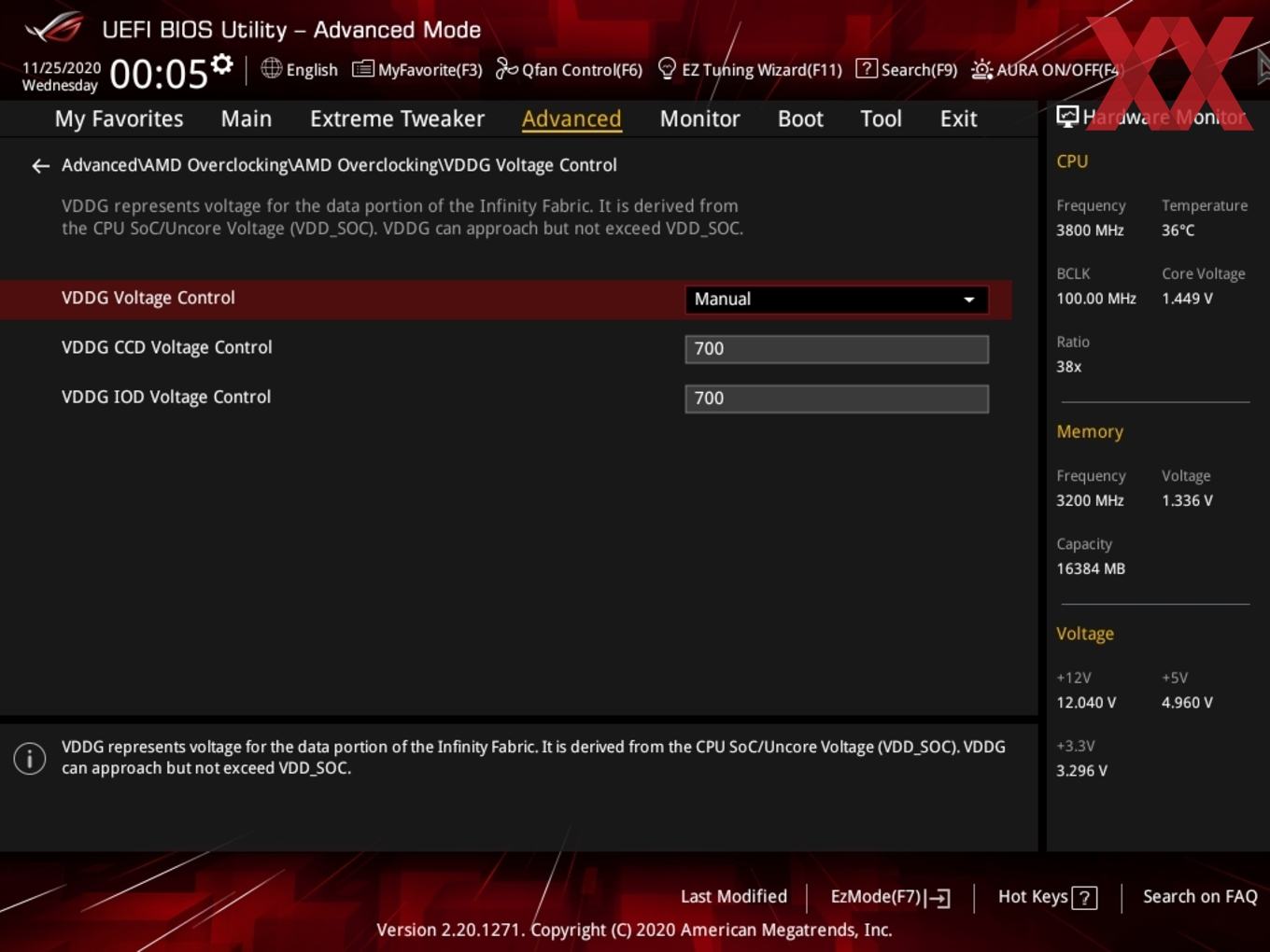Click the Ratio 38x value
The height and width of the screenshot is (952, 1270).
1068,367
